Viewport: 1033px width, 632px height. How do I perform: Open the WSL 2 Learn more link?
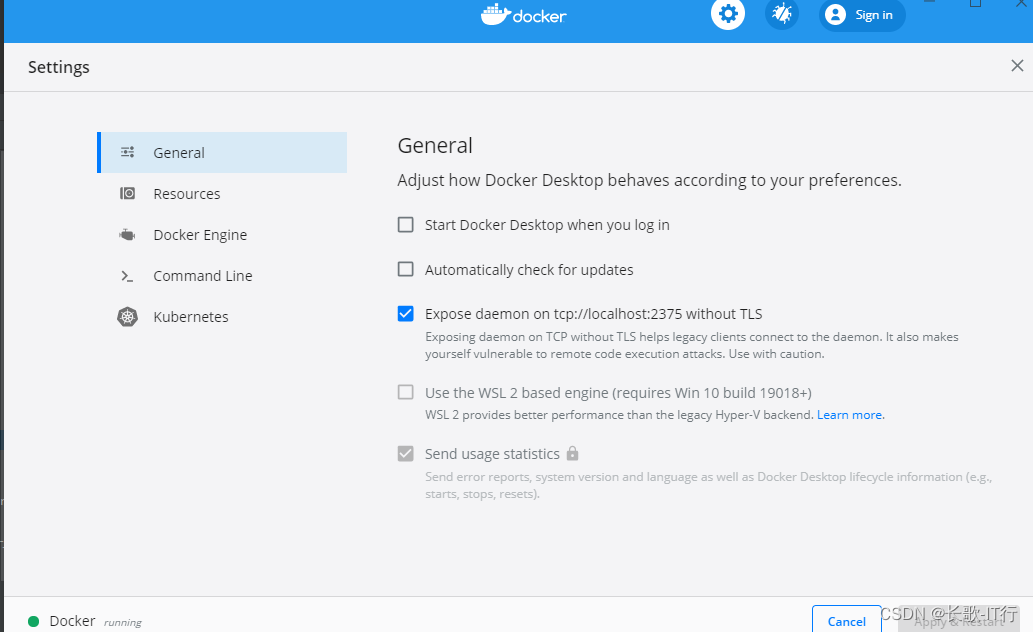click(849, 415)
